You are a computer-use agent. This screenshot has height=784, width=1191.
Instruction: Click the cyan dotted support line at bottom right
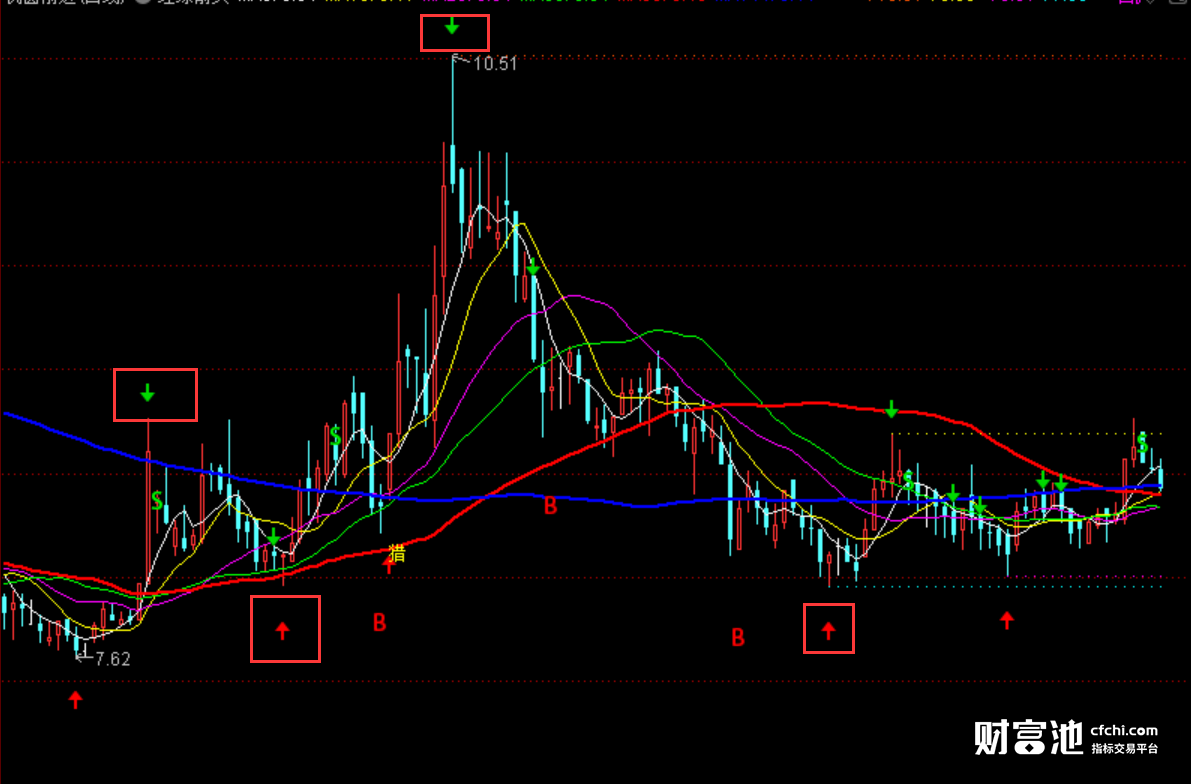[995, 586]
